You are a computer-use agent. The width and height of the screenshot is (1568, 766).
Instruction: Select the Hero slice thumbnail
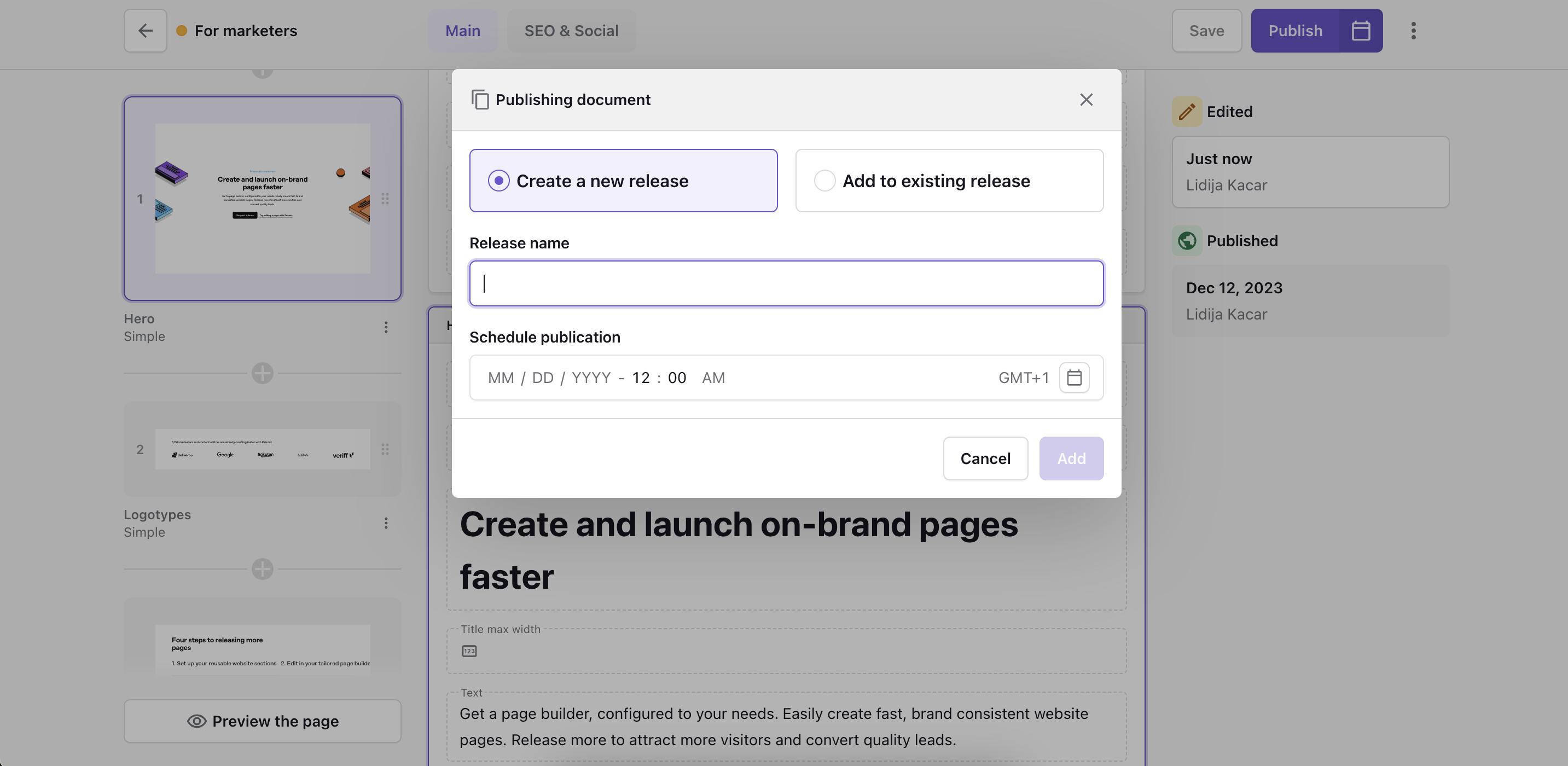tap(263, 199)
